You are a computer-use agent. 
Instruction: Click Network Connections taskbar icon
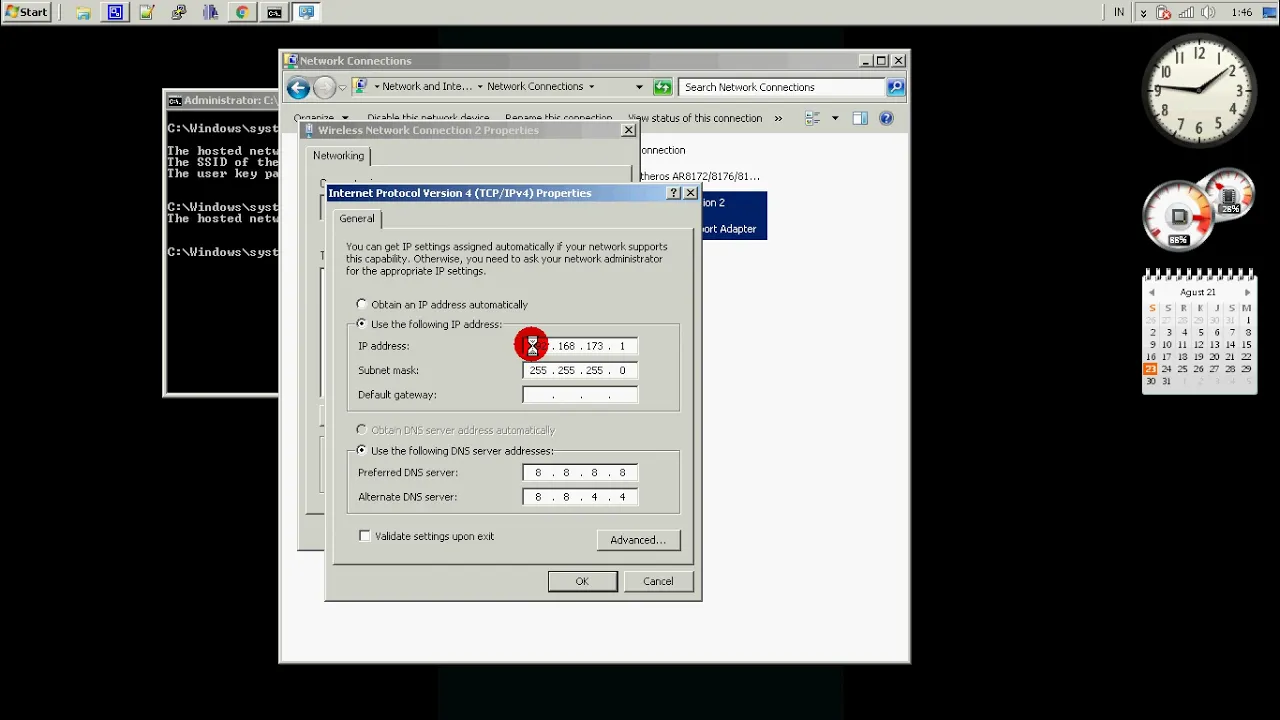[x=306, y=13]
